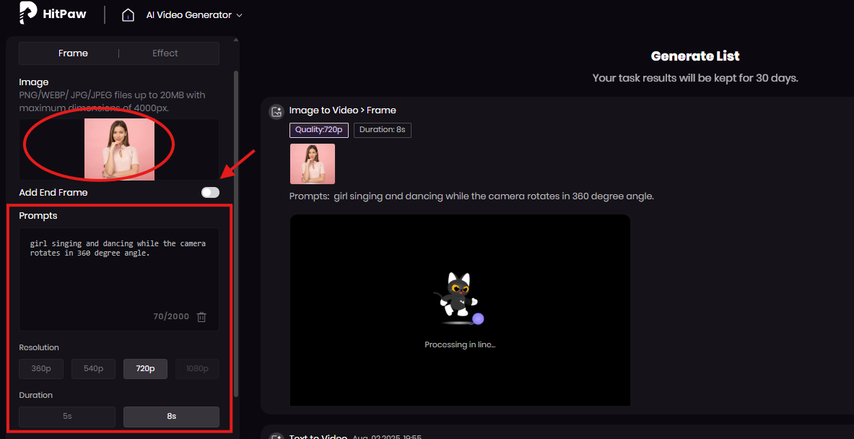Choose the 5s duration option
This screenshot has height=439, width=854.
[67, 416]
